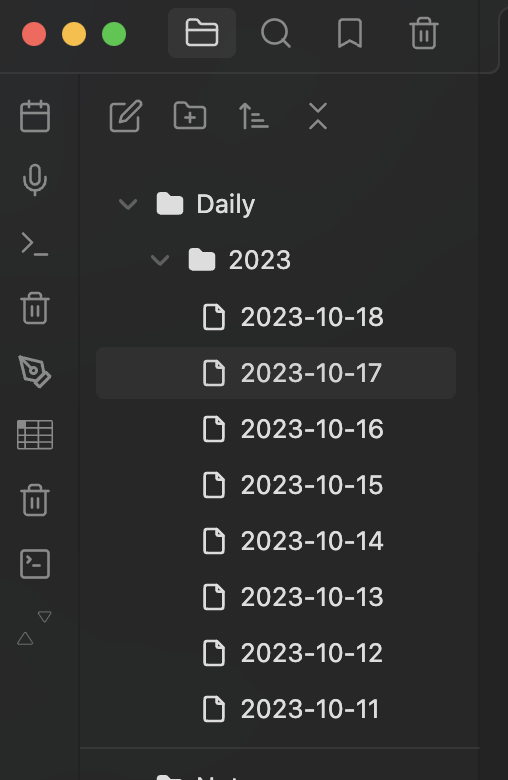Open the command palette terminal-prompt icon
Screen dimensions: 508x780
point(35,244)
